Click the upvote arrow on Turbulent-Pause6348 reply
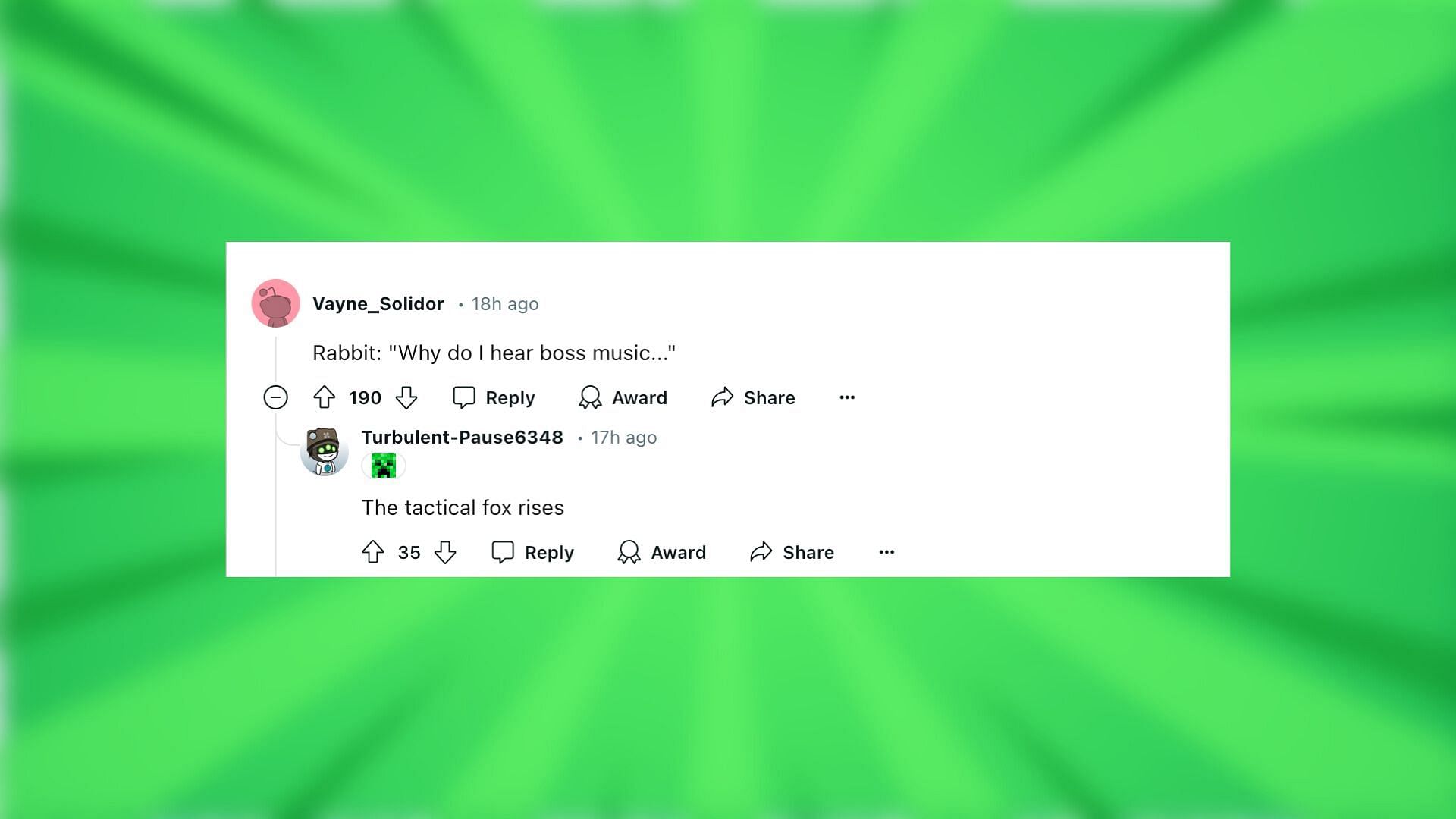This screenshot has height=819, width=1456. tap(374, 551)
